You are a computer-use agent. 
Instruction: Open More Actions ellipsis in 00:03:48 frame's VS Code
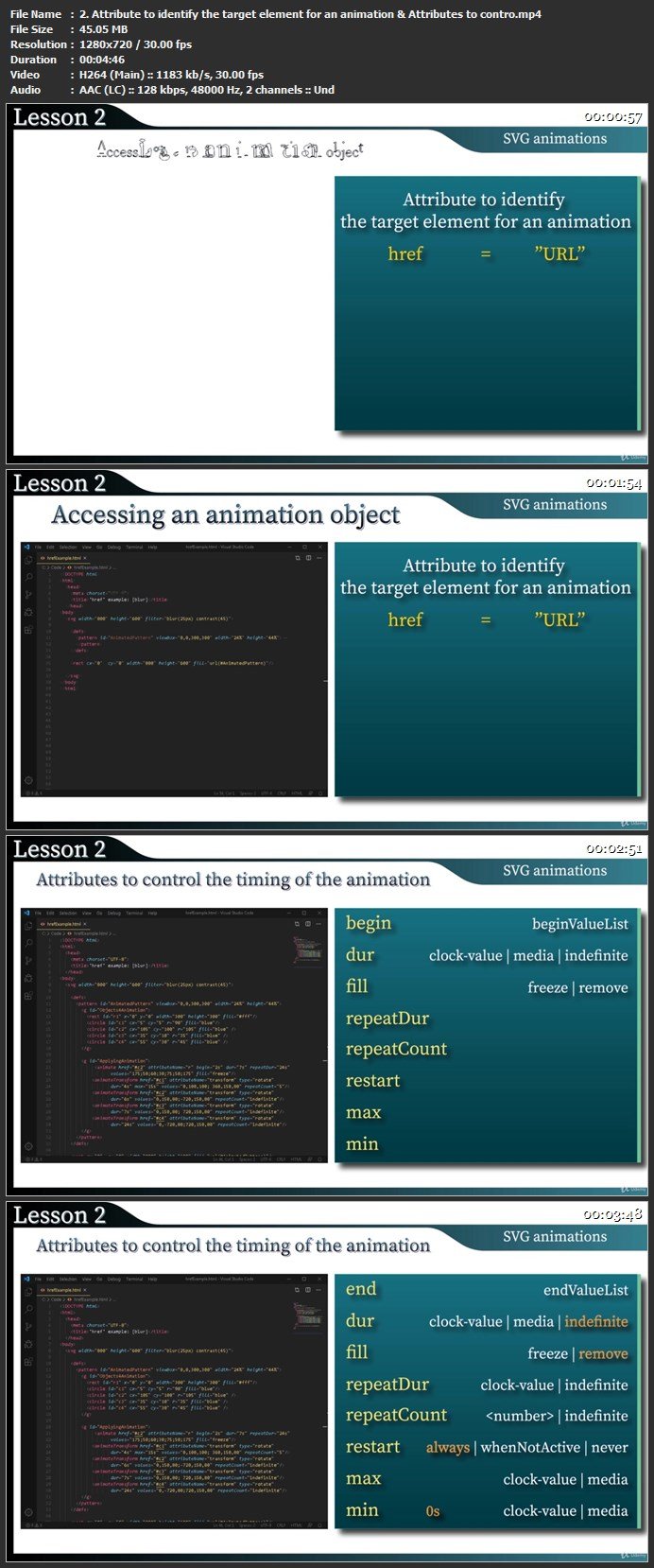tap(318, 1290)
